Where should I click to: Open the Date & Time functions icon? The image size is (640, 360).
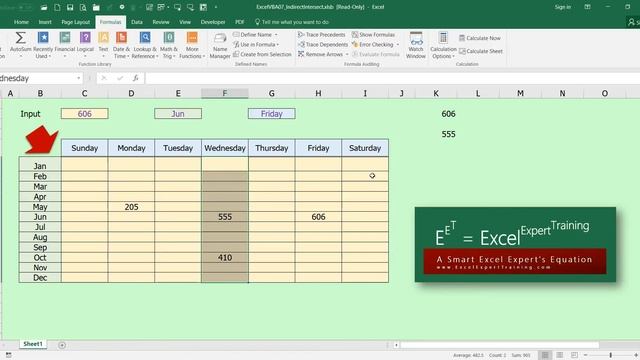[121, 38]
